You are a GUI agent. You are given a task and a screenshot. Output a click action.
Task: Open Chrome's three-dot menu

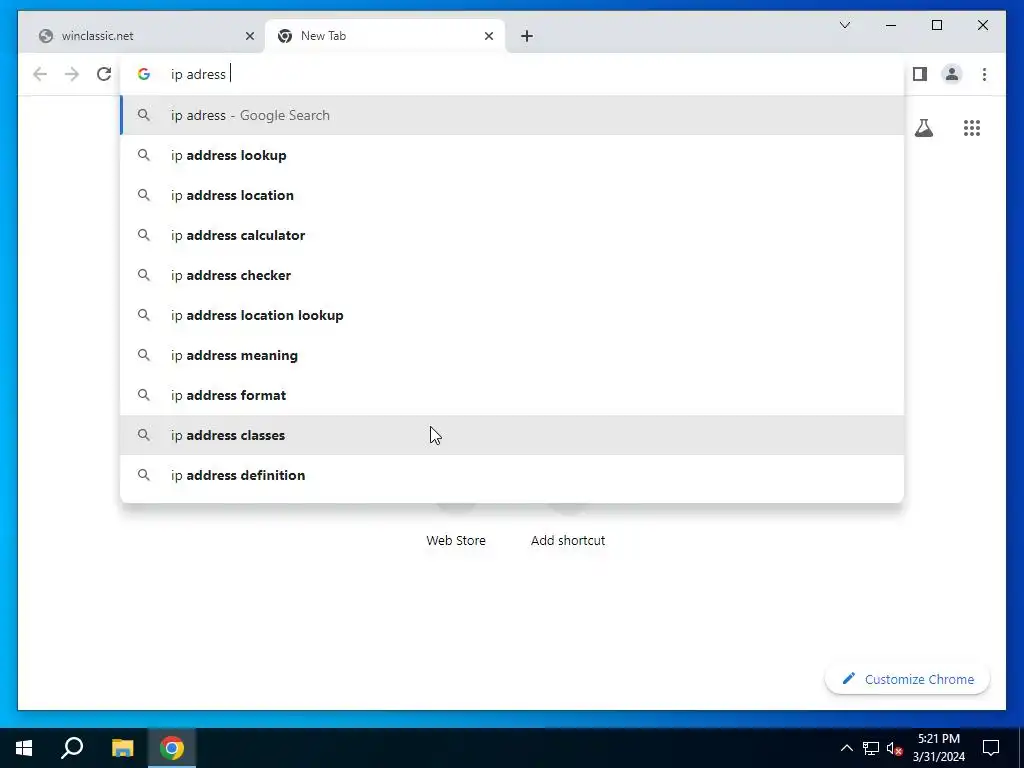(984, 74)
